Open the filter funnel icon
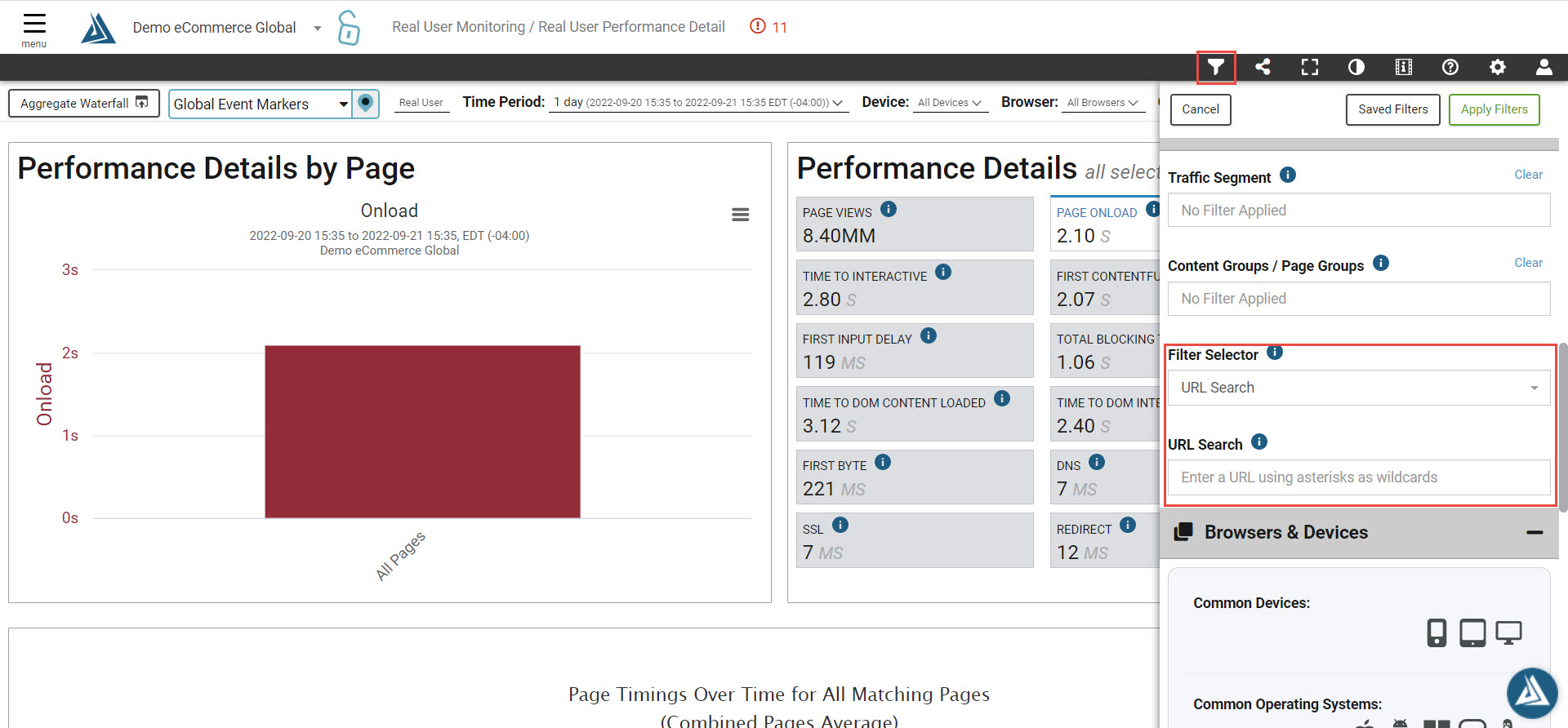The height and width of the screenshot is (728, 1568). point(1216,67)
